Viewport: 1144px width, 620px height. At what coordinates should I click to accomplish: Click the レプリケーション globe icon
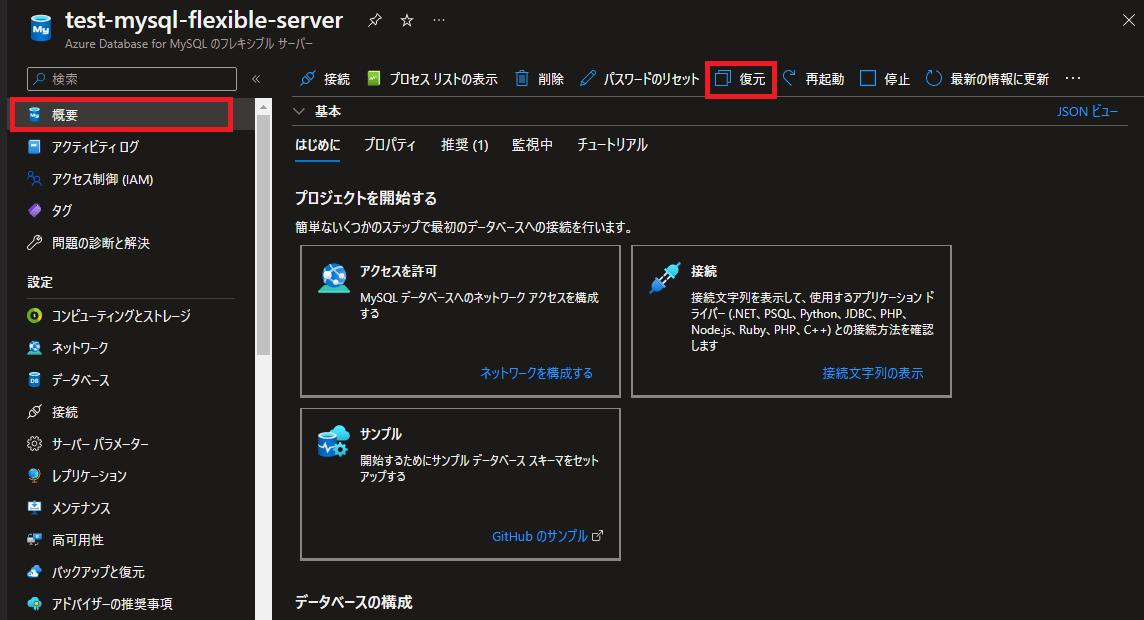click(34, 476)
